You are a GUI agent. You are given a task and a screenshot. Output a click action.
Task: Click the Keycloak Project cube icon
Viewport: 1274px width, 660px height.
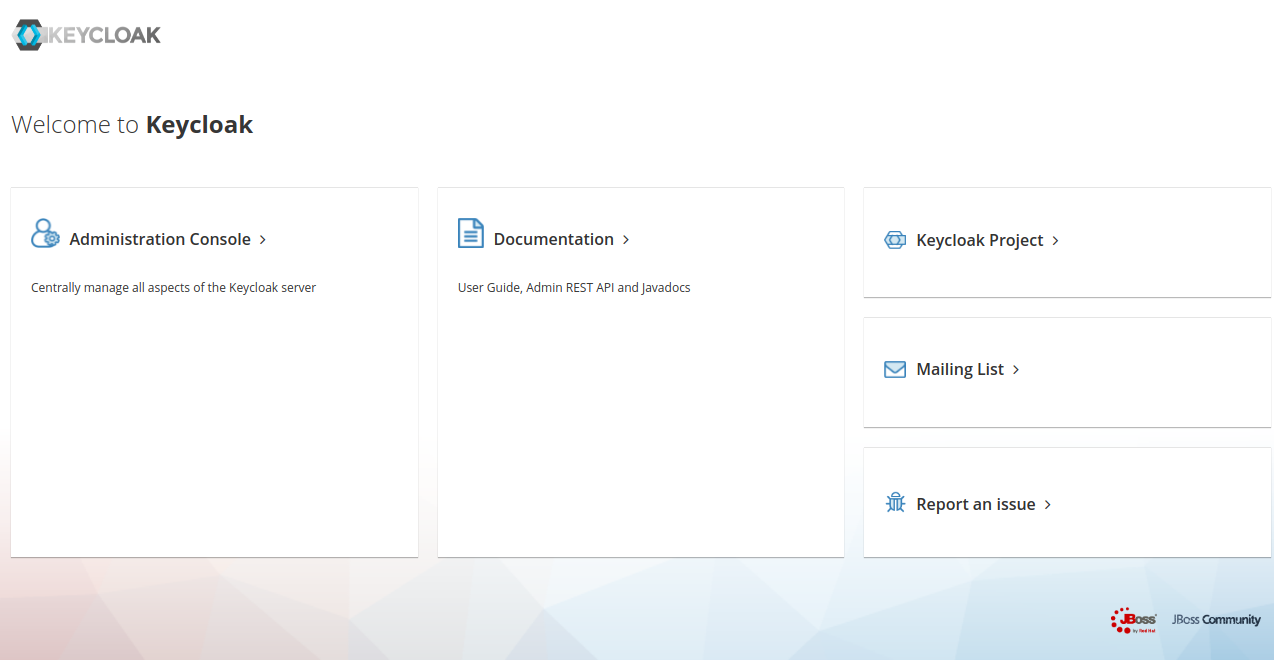(x=893, y=239)
